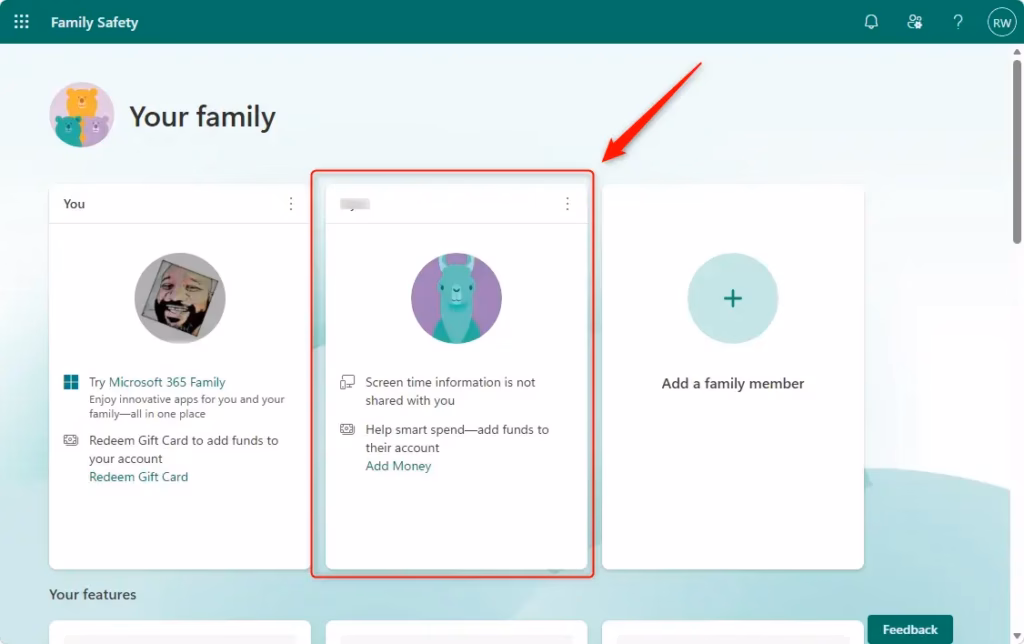Click Family Safety header title
Image resolution: width=1024 pixels, height=644 pixels.
click(x=95, y=22)
